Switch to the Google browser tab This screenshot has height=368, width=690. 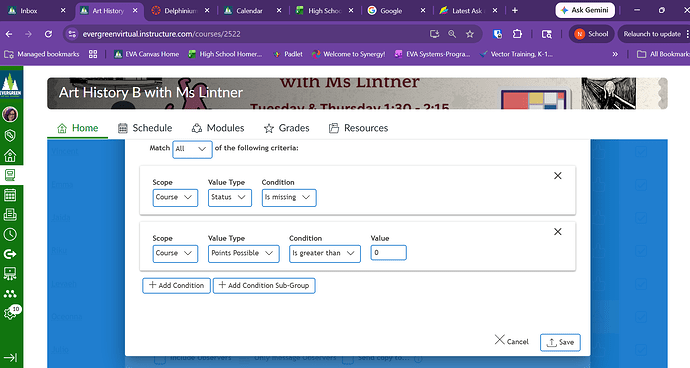(x=391, y=11)
